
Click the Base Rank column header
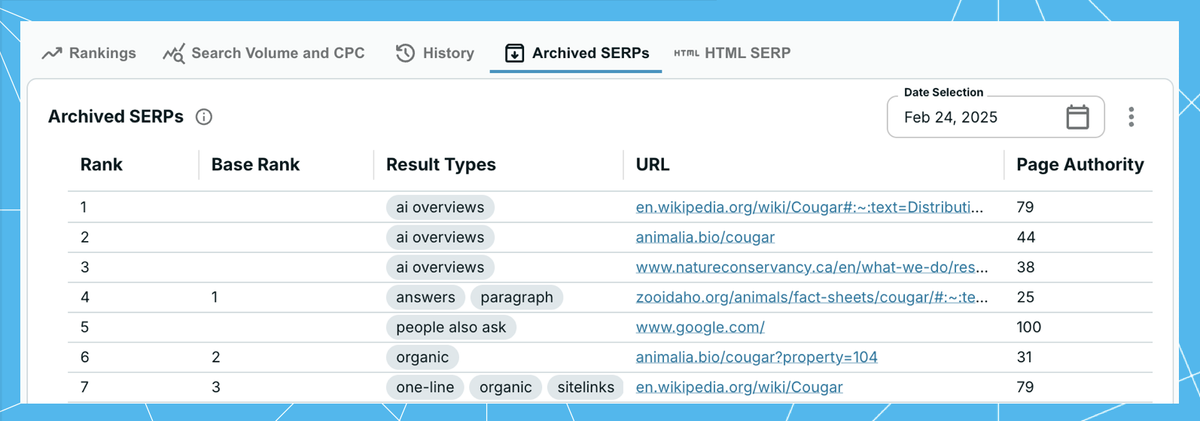tap(255, 165)
